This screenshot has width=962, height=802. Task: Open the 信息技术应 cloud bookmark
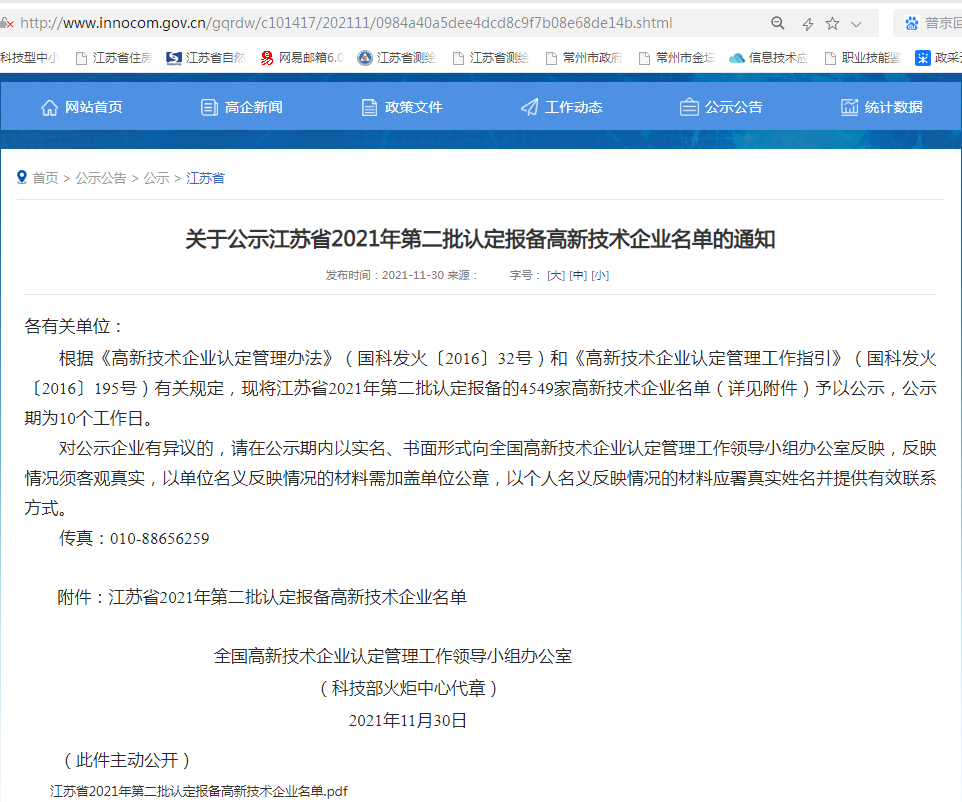coord(768,58)
